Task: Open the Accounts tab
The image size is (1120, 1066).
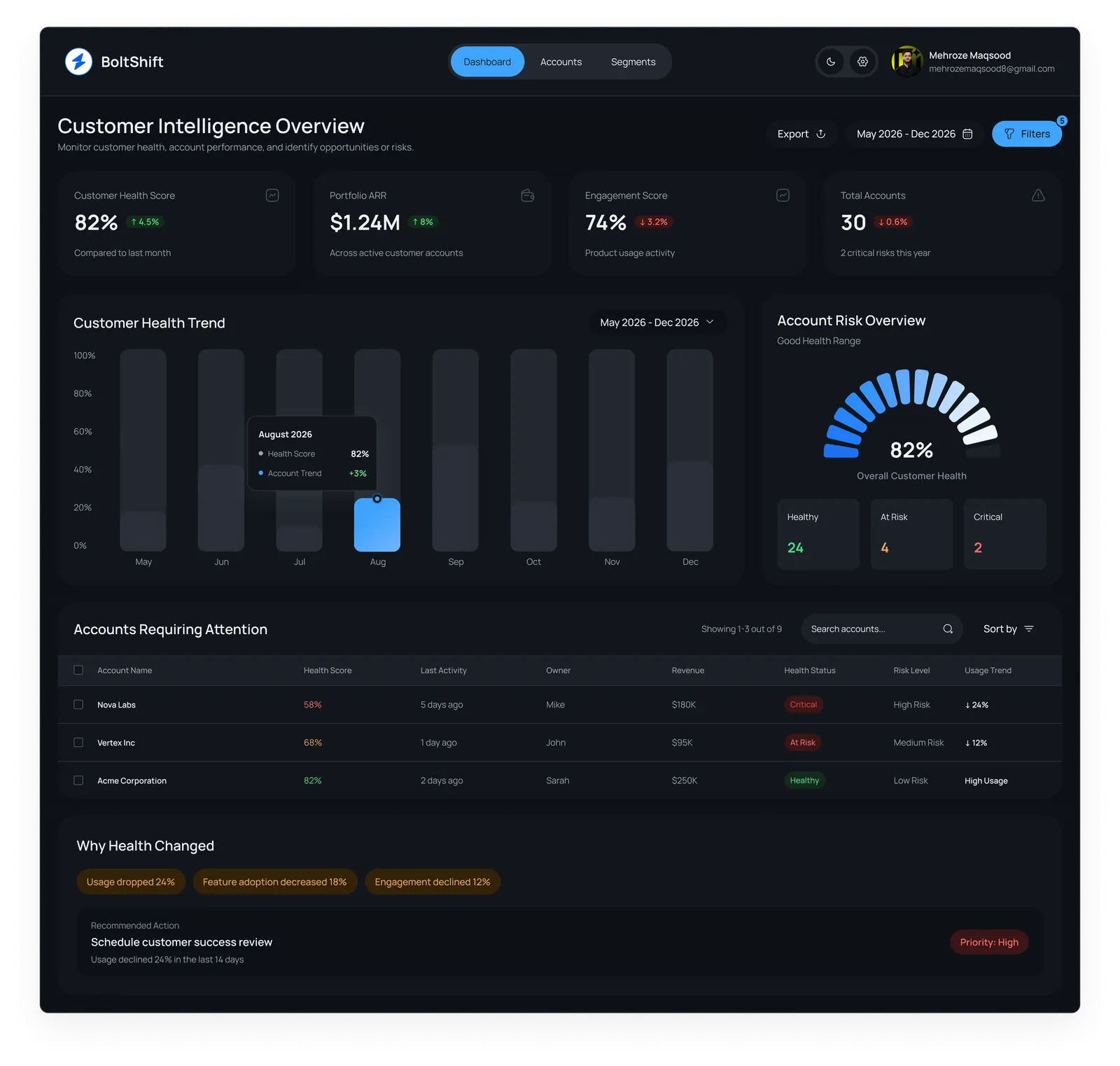Action: pos(561,62)
